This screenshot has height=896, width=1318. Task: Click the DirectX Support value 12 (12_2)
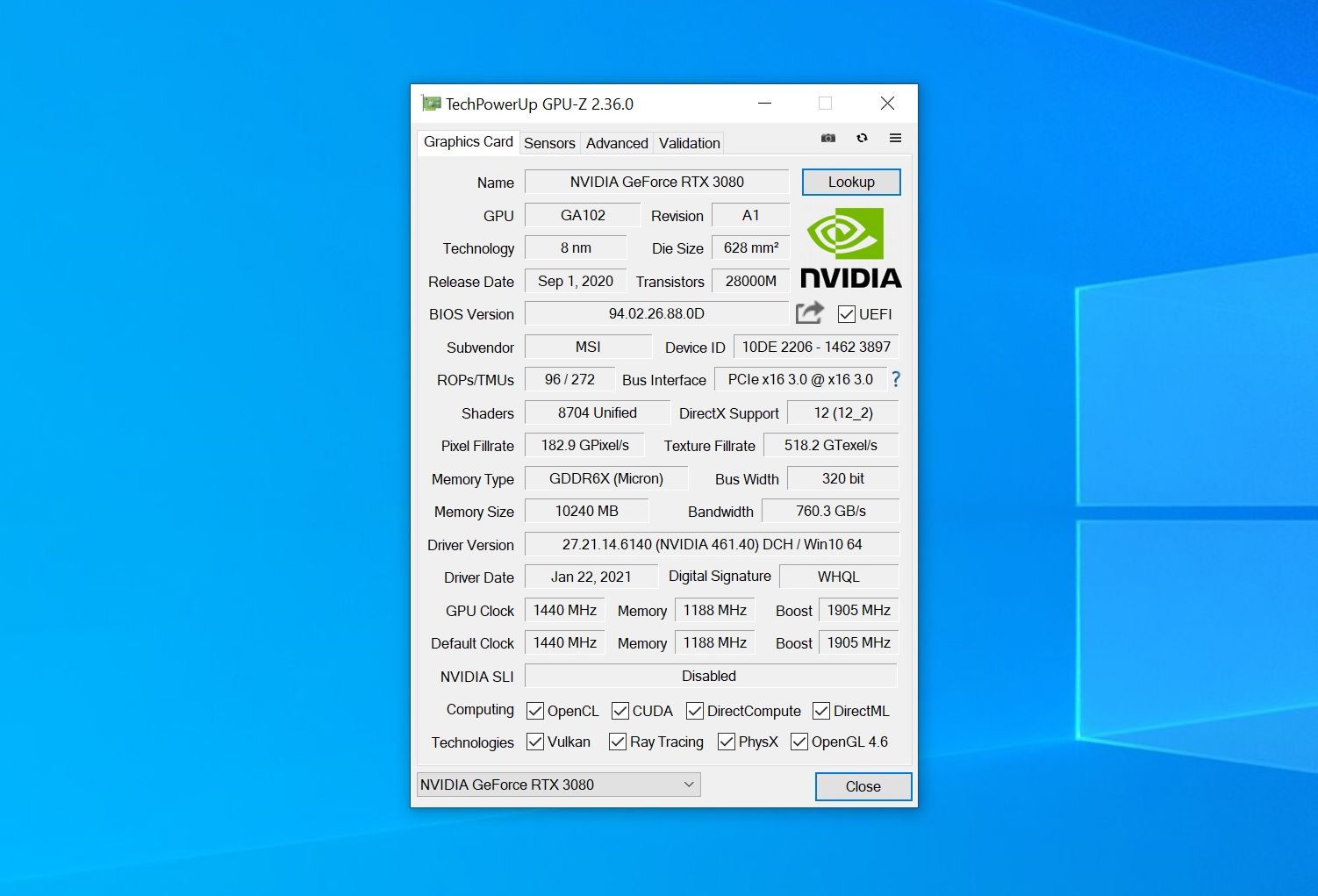pyautogui.click(x=843, y=412)
